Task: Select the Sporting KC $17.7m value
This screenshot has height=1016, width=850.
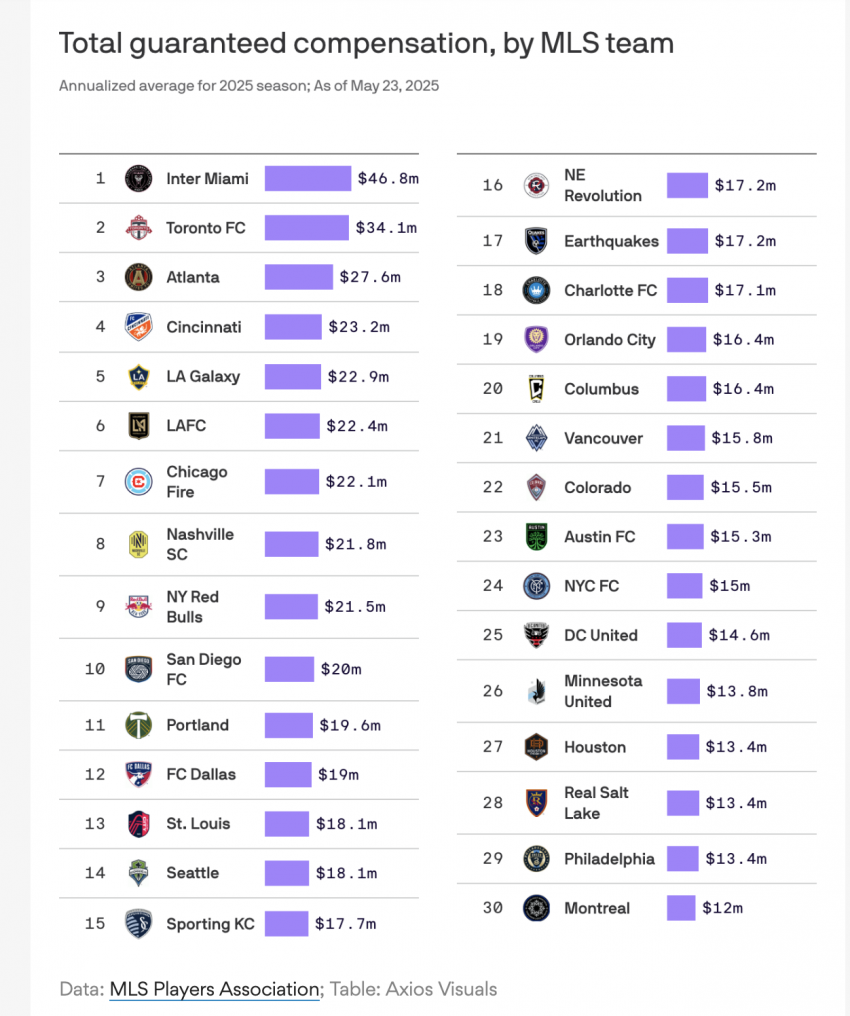Action: [x=345, y=924]
